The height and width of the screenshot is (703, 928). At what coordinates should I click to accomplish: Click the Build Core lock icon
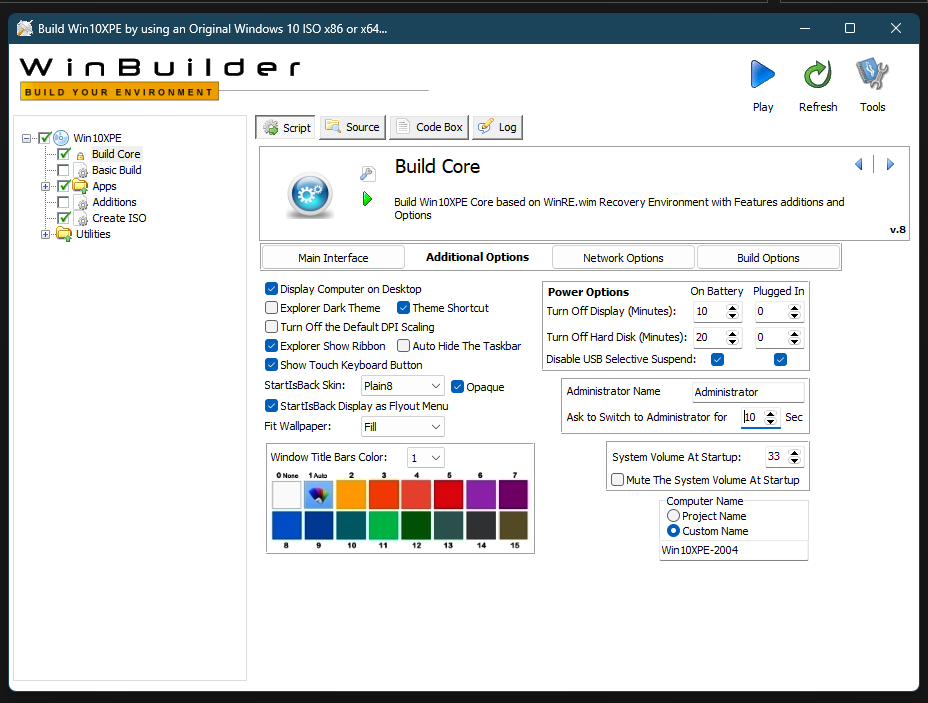click(80, 155)
